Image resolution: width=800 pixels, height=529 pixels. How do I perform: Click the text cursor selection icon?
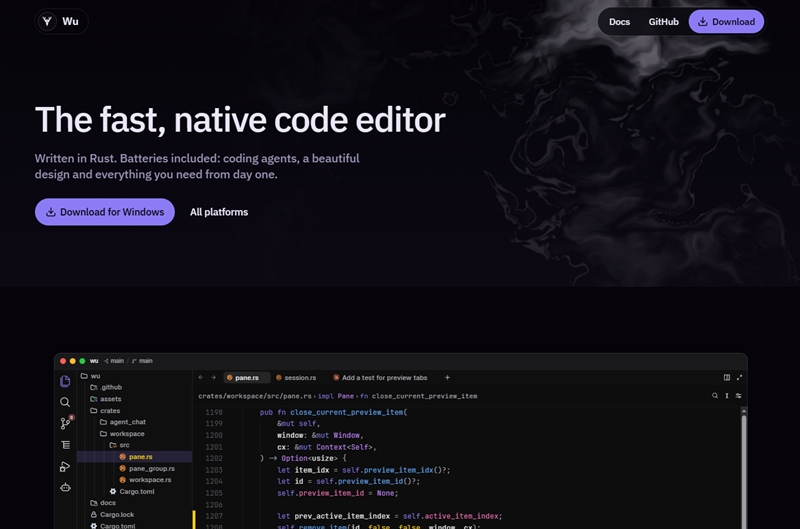tap(727, 395)
